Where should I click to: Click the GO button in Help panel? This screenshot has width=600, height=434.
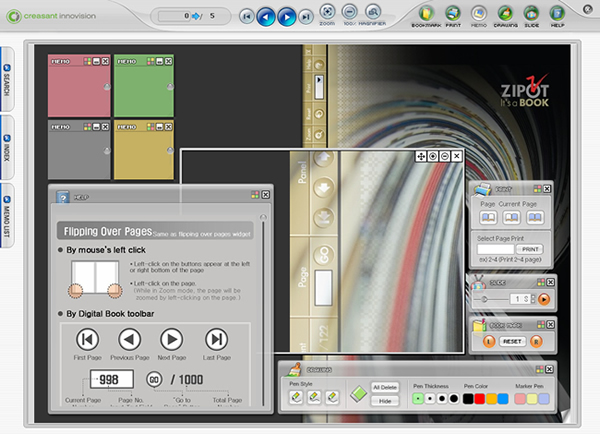[x=154, y=380]
